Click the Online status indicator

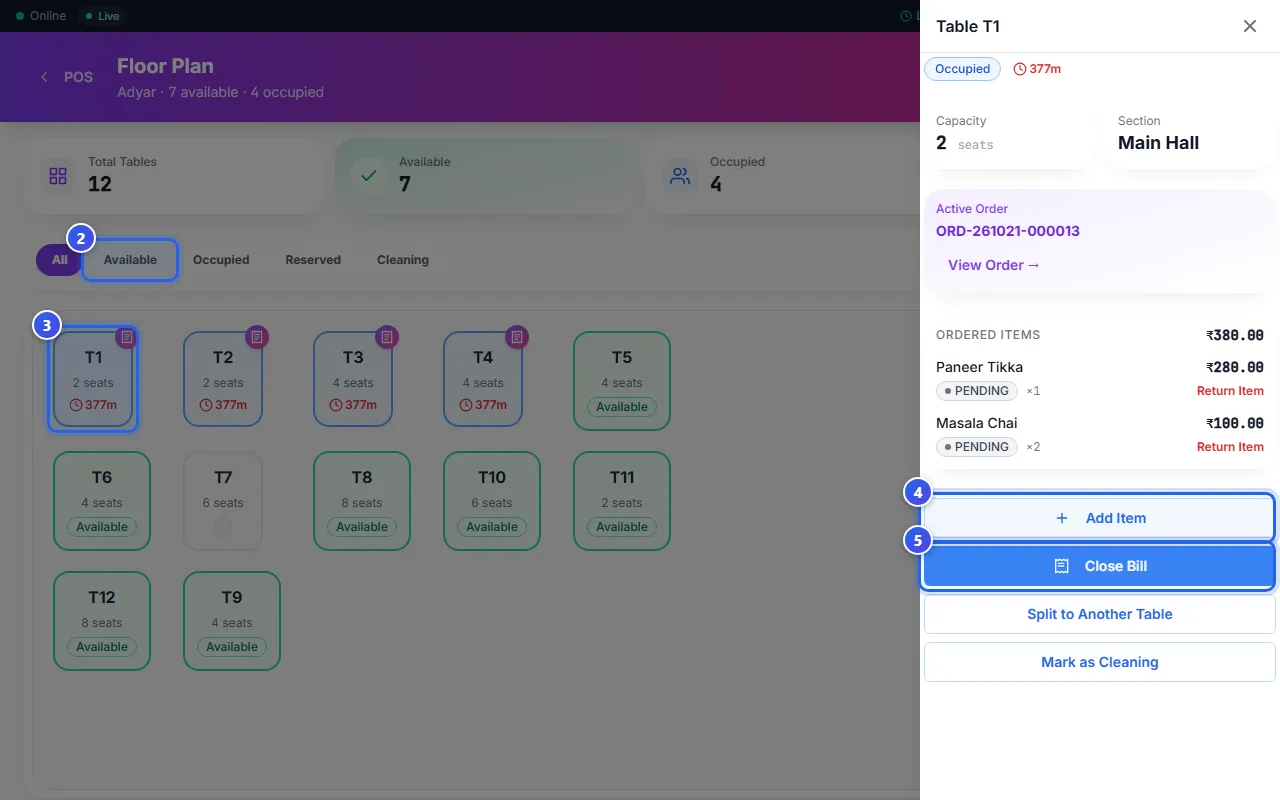41,16
